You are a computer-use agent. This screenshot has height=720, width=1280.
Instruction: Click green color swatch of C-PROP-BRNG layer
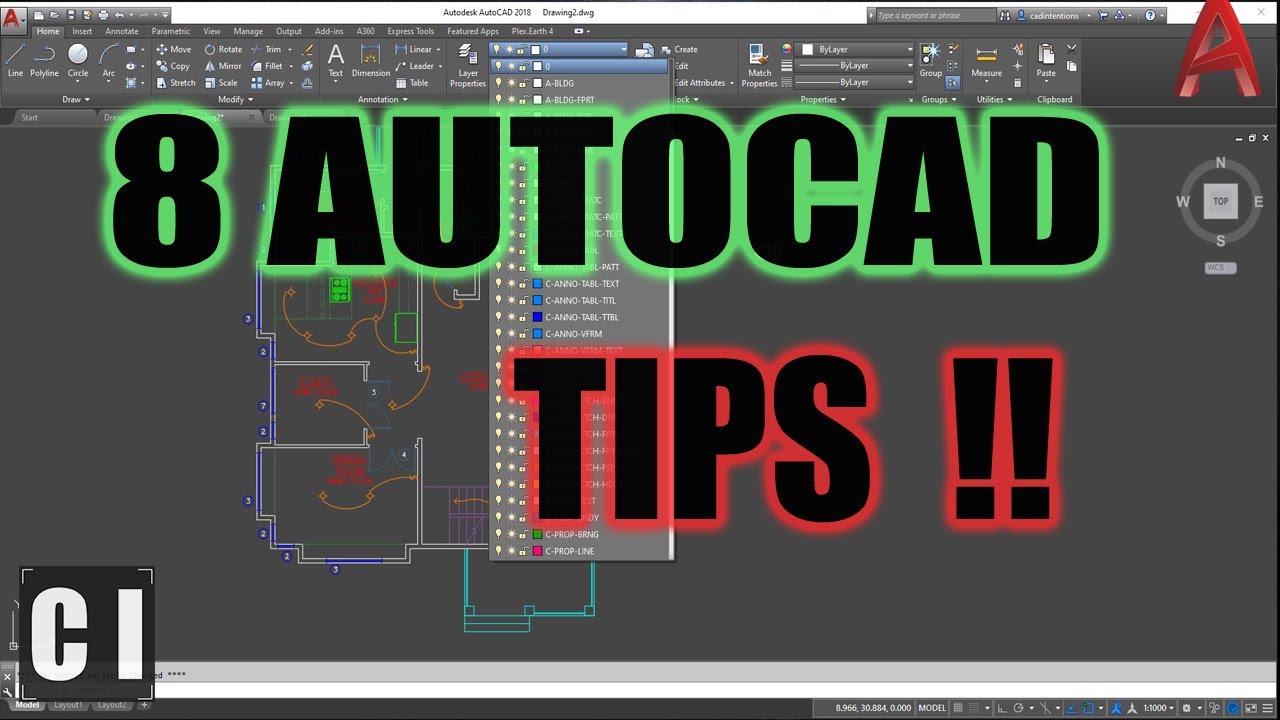537,534
